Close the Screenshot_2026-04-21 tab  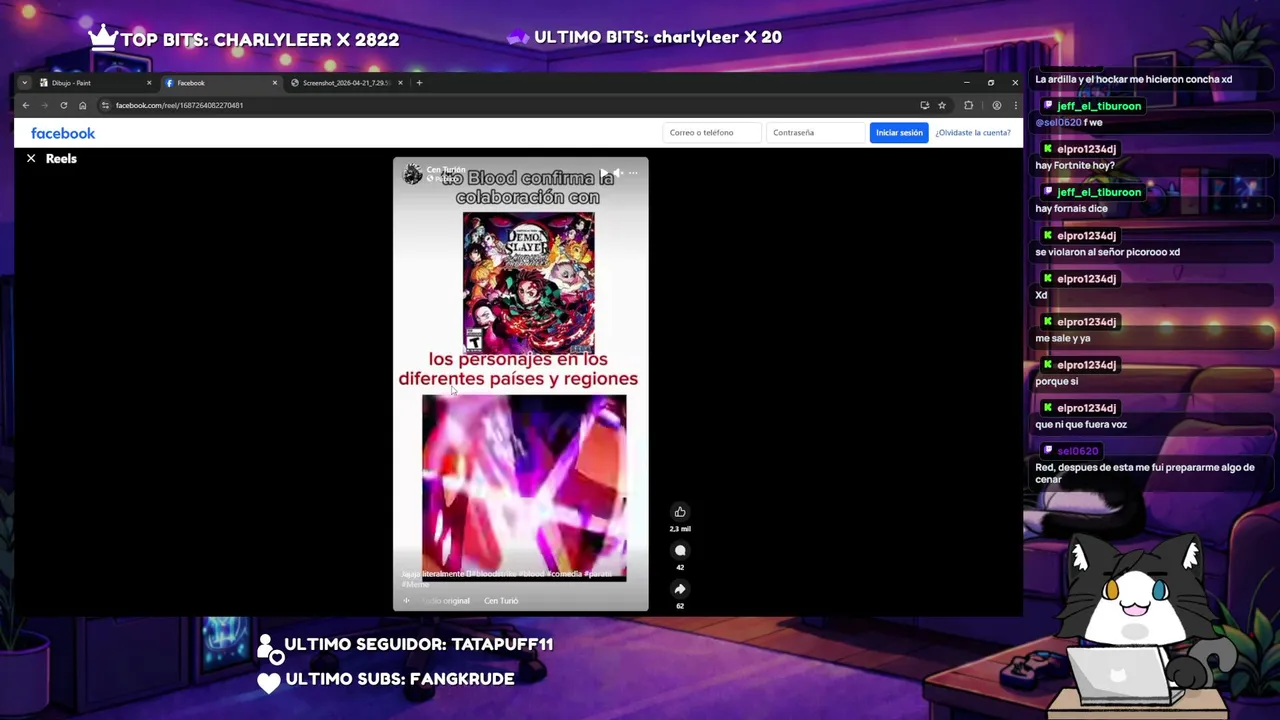[x=400, y=83]
